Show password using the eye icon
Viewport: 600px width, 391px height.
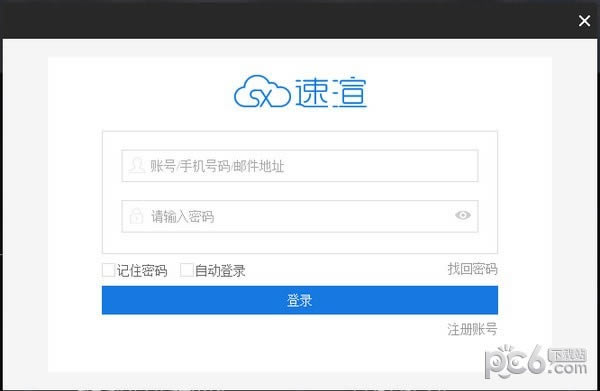(463, 215)
